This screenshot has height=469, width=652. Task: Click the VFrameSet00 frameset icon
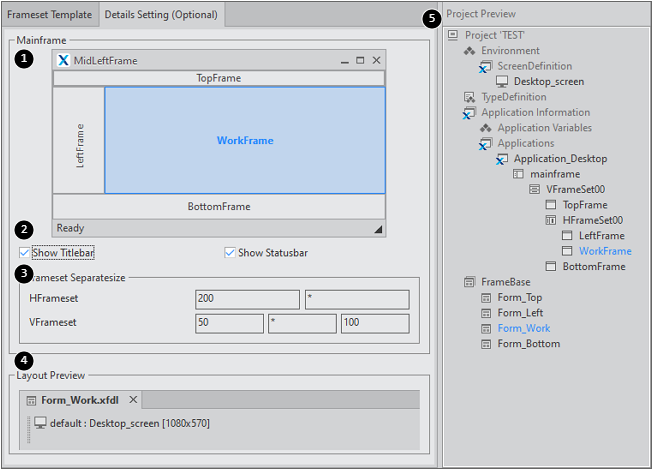534,189
